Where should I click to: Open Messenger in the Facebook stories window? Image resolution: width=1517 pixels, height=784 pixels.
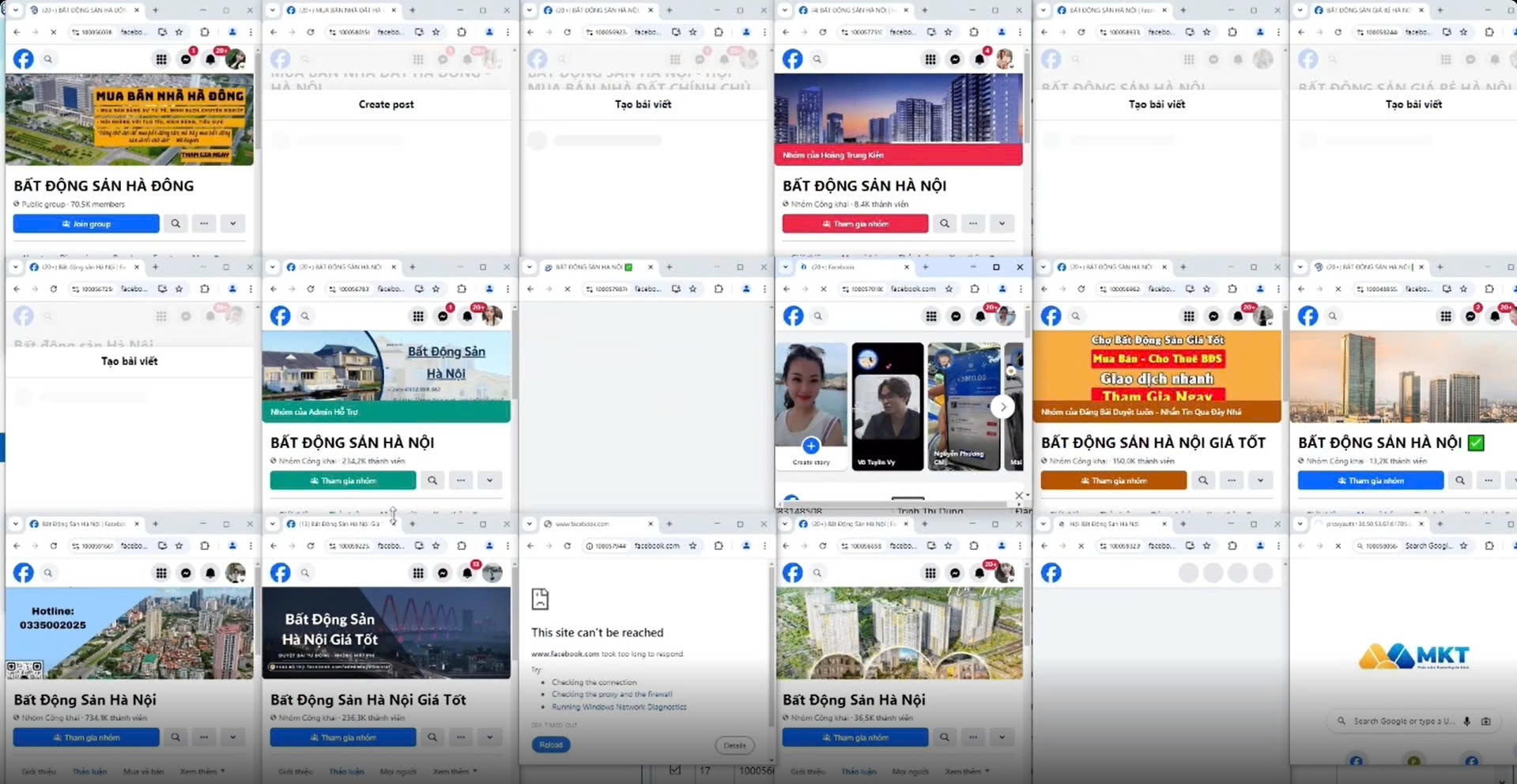[x=956, y=316]
